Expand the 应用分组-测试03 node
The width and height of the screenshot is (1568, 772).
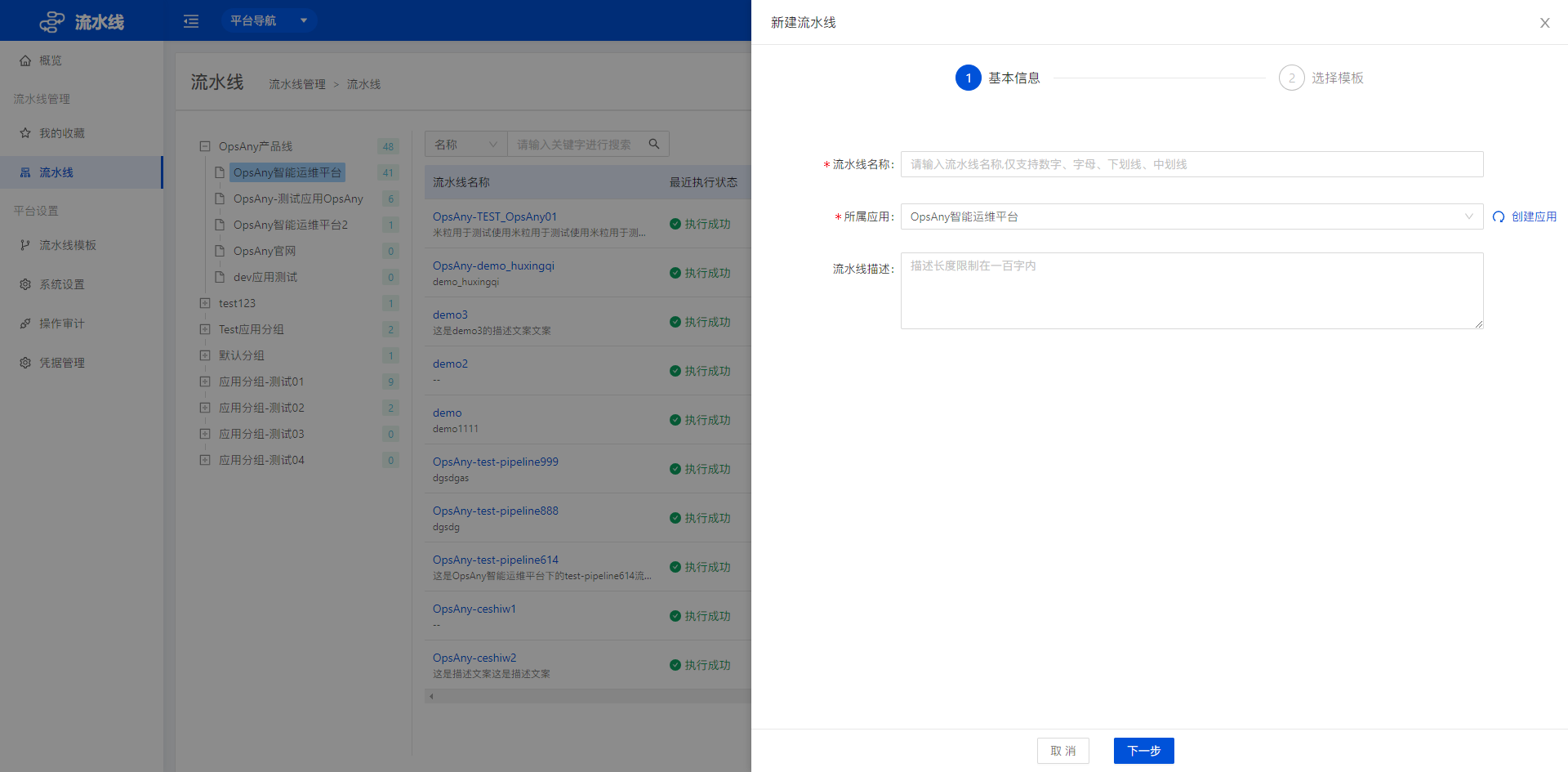point(205,434)
